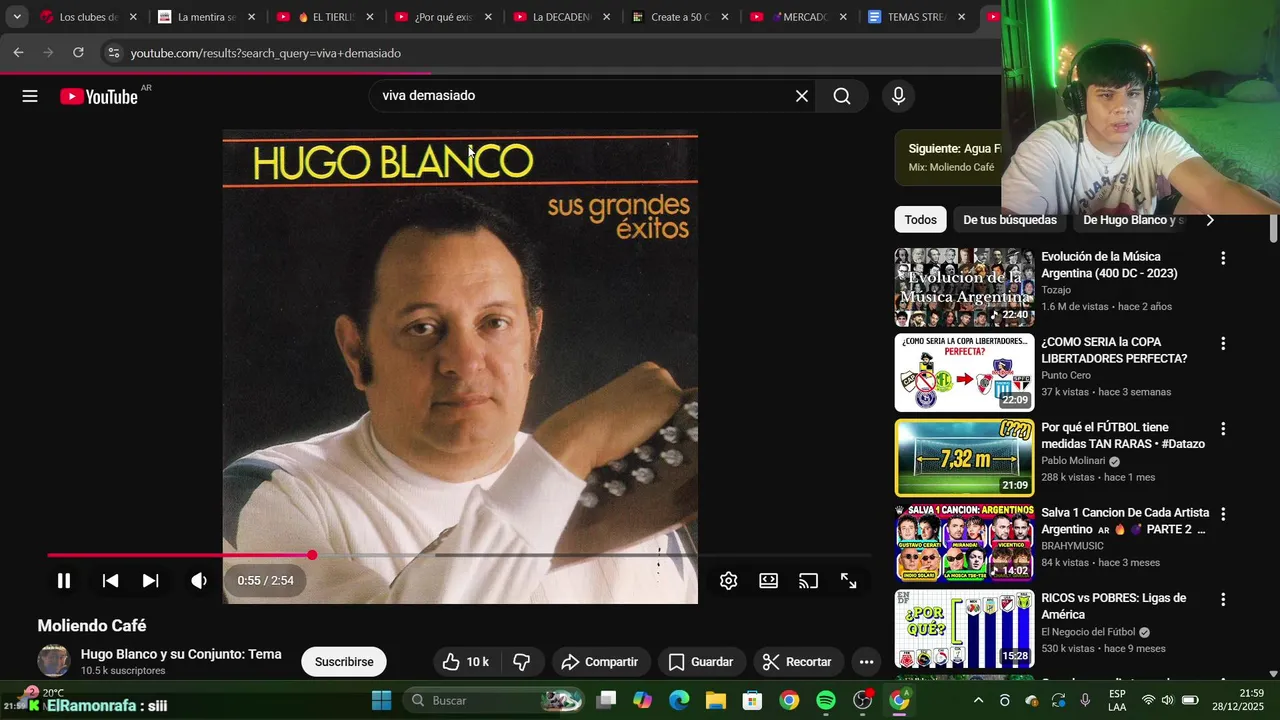Image resolution: width=1280 pixels, height=720 pixels.
Task: Like the video with 10 k likes
Action: pyautogui.click(x=467, y=662)
